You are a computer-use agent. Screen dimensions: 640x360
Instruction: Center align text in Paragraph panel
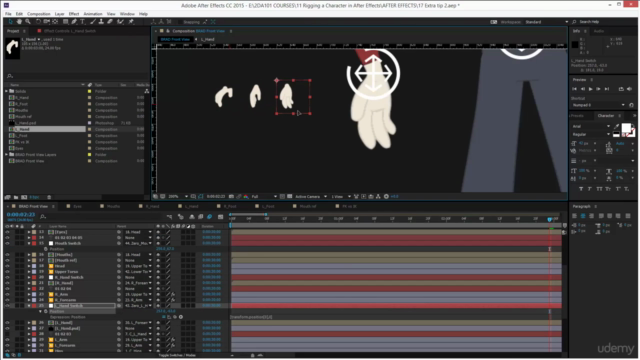coord(583,216)
